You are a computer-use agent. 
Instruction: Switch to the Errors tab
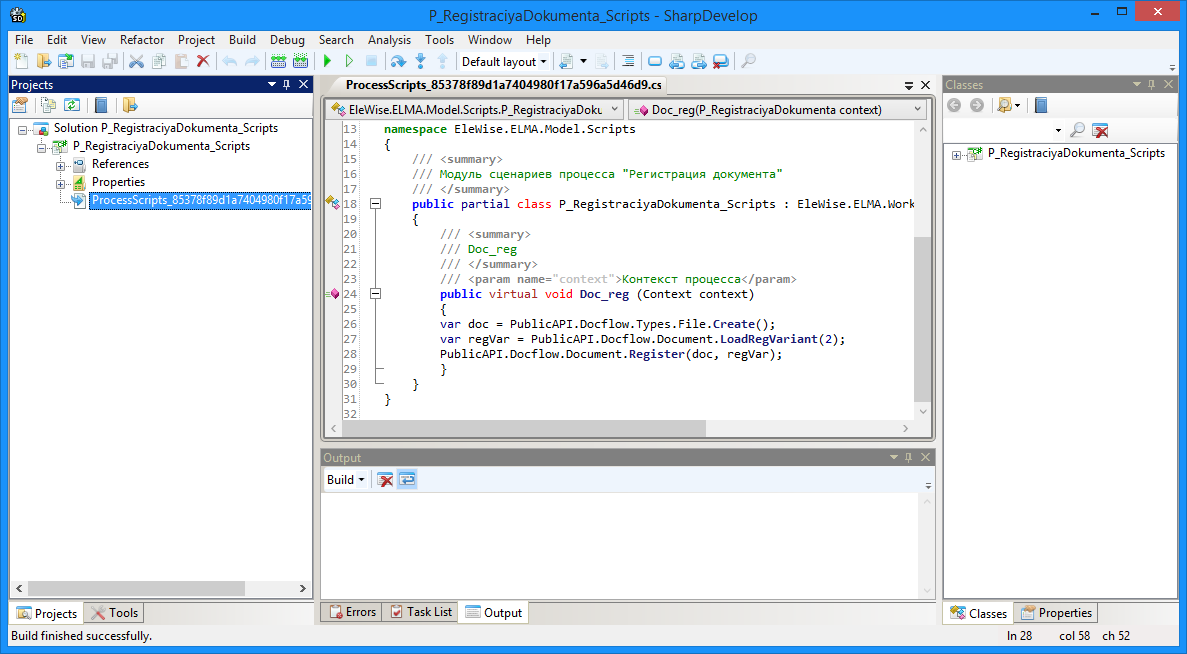tap(352, 612)
